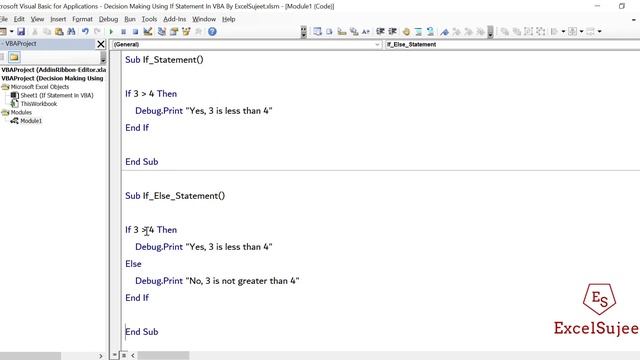Comment the selected block

pos(418,31)
